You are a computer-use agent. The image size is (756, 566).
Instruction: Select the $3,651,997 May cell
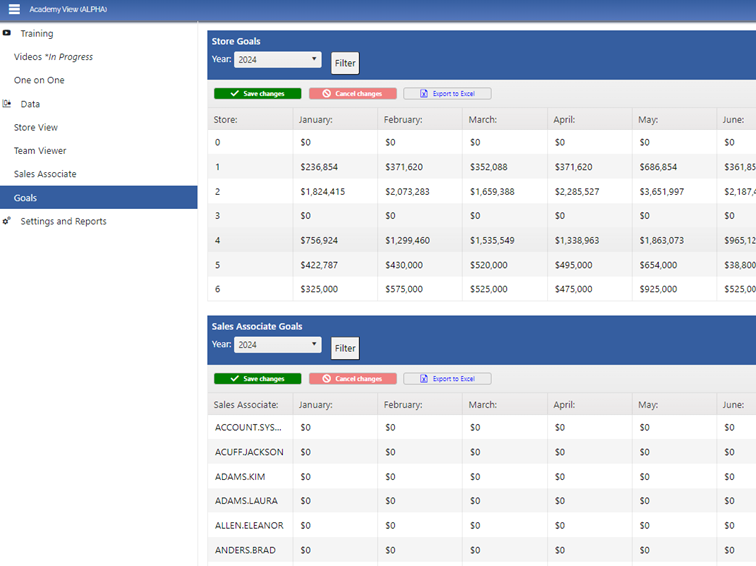point(675,191)
